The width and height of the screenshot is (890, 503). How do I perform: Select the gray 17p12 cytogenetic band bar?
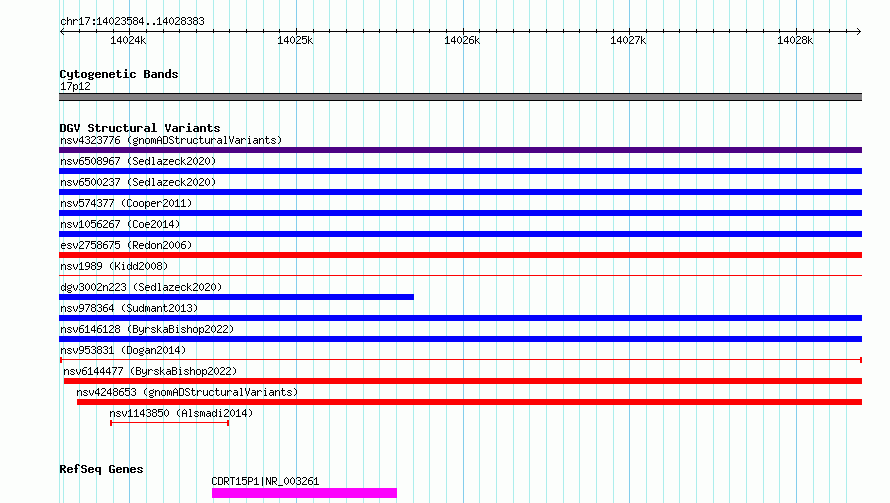pos(460,97)
